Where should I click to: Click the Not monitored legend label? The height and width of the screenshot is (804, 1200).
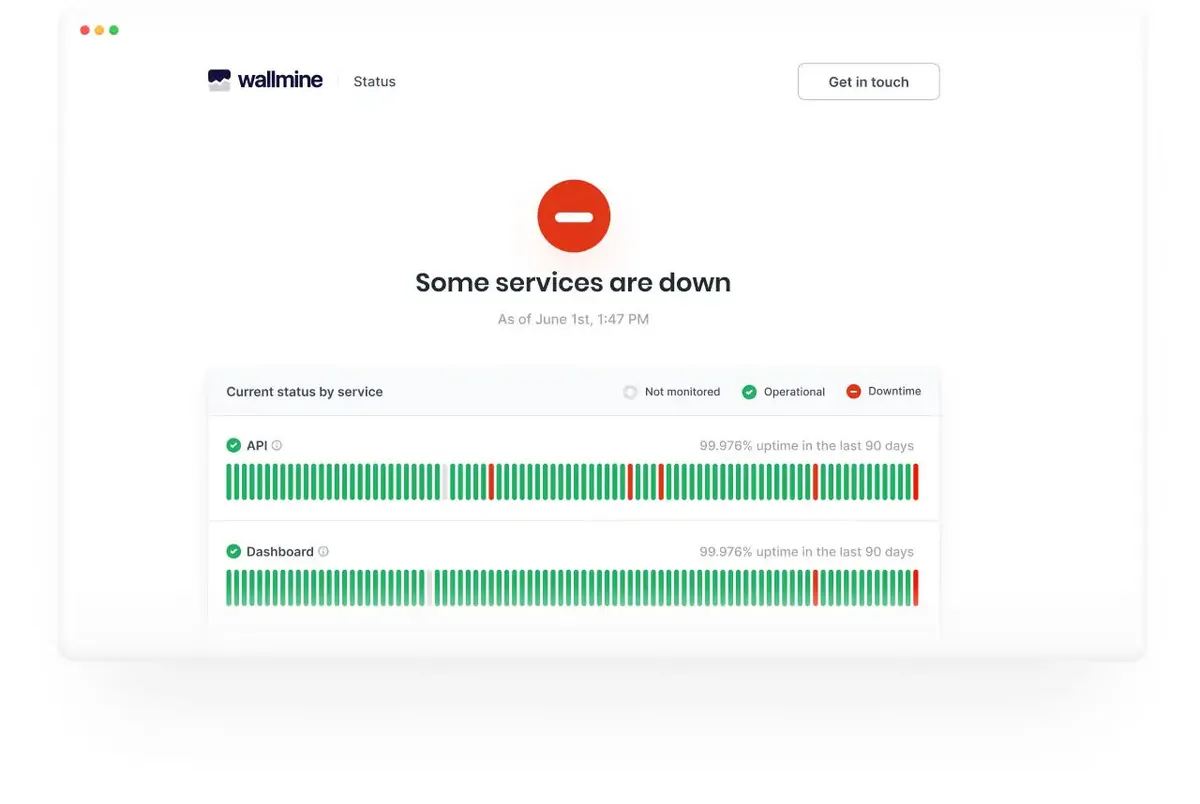pyautogui.click(x=682, y=392)
